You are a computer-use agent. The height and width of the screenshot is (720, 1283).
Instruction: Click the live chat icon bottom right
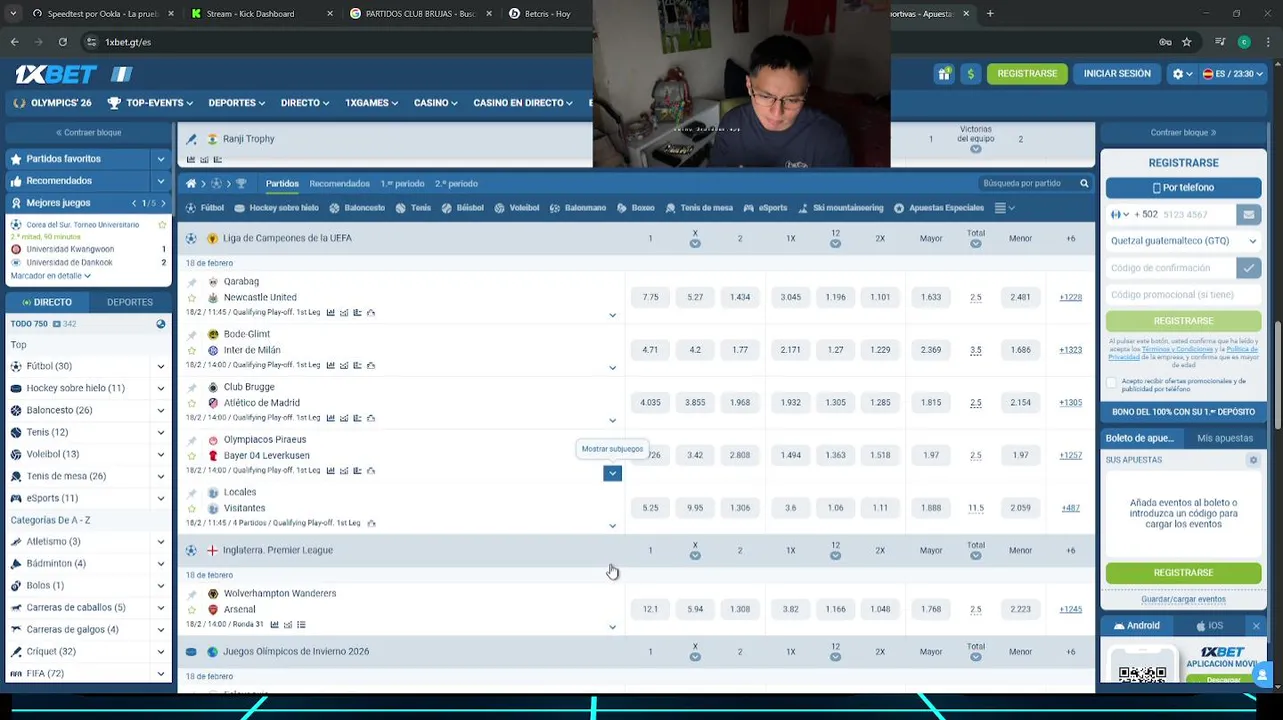tap(1262, 675)
